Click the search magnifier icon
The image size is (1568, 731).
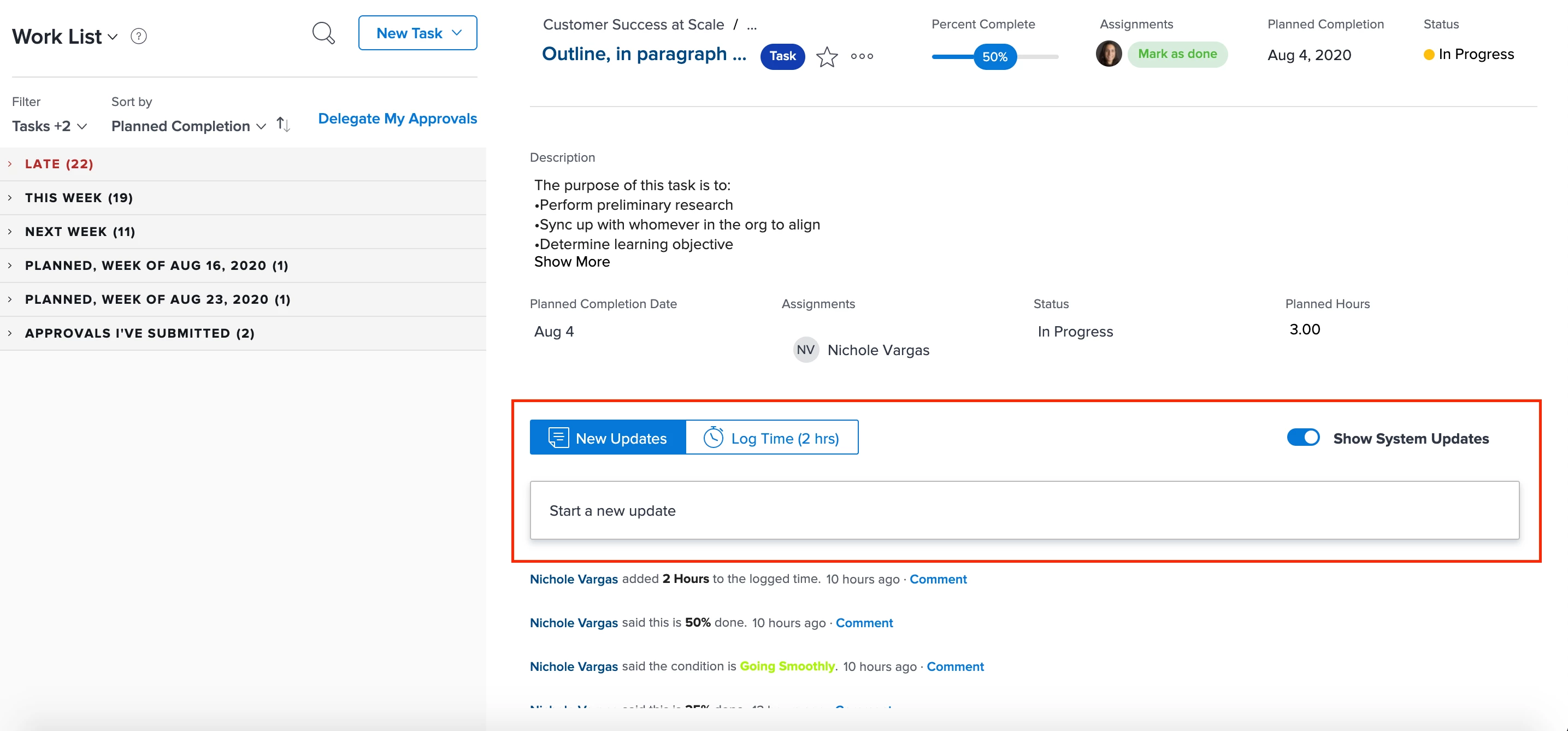point(323,33)
